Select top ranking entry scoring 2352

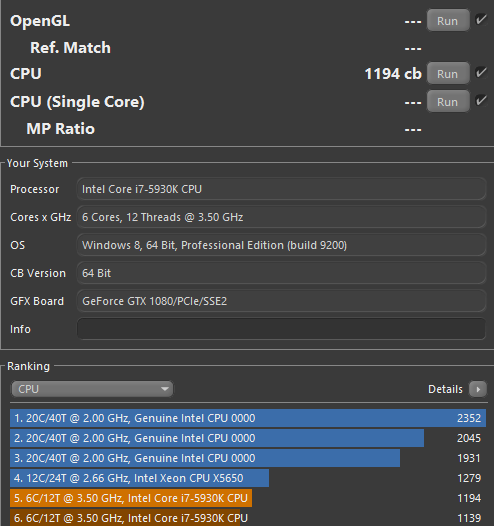[248, 418]
